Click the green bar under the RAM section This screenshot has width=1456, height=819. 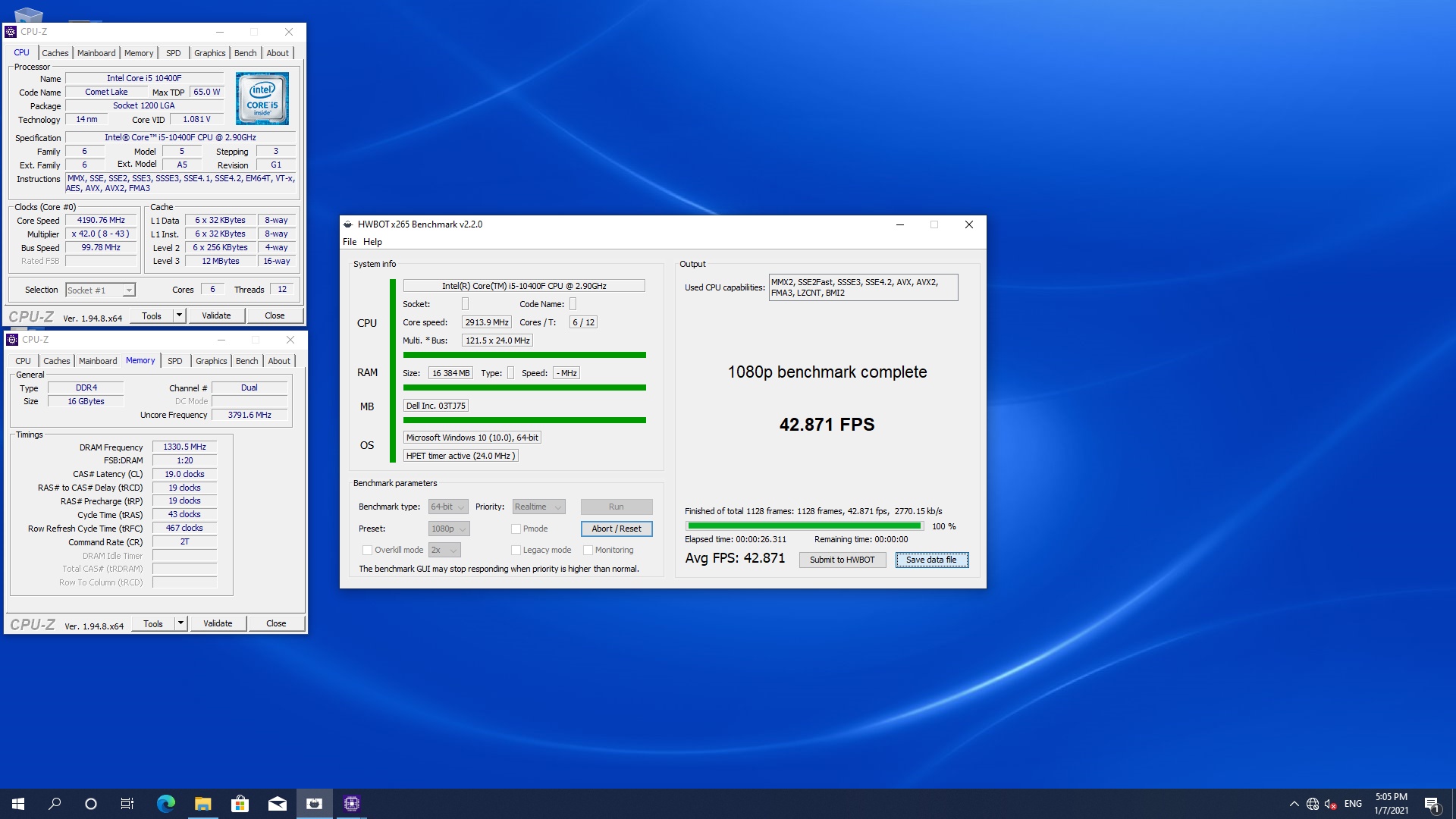coord(525,388)
